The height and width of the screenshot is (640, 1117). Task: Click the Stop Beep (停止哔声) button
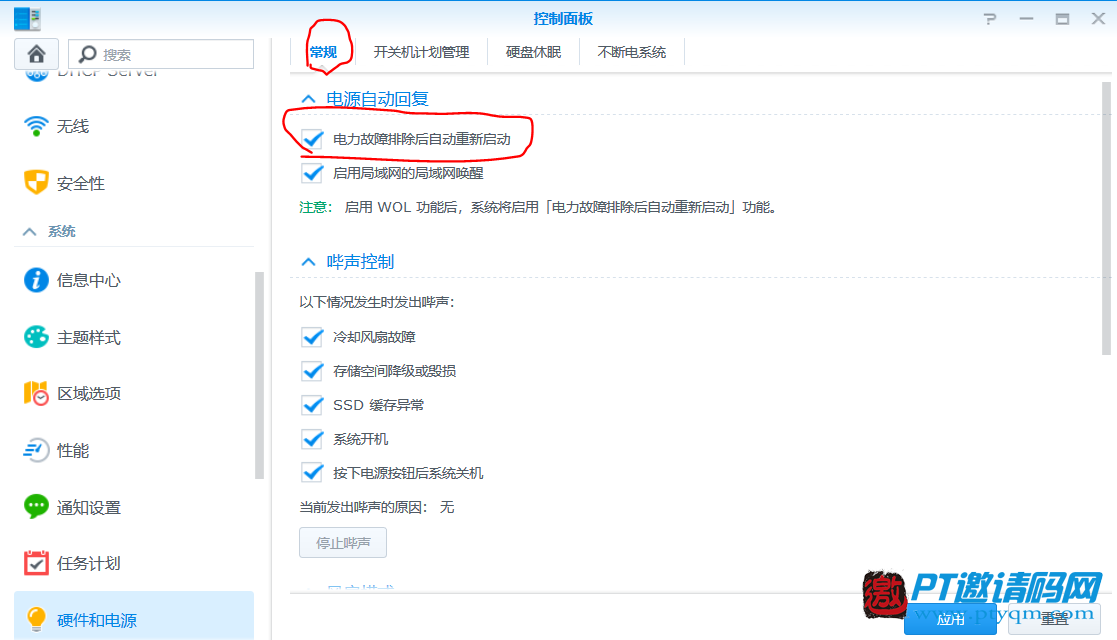(x=343, y=542)
